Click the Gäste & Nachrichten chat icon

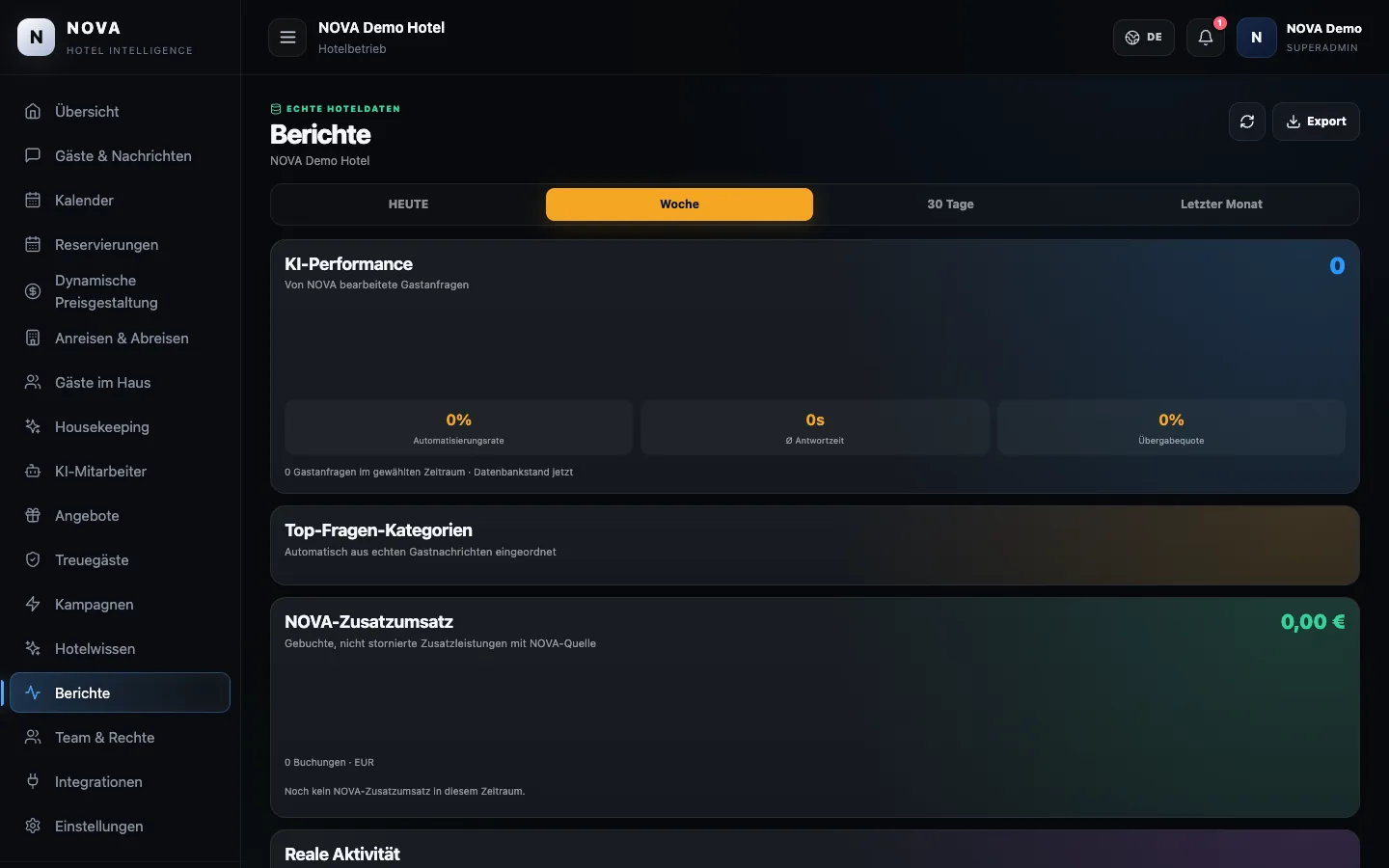tap(33, 156)
